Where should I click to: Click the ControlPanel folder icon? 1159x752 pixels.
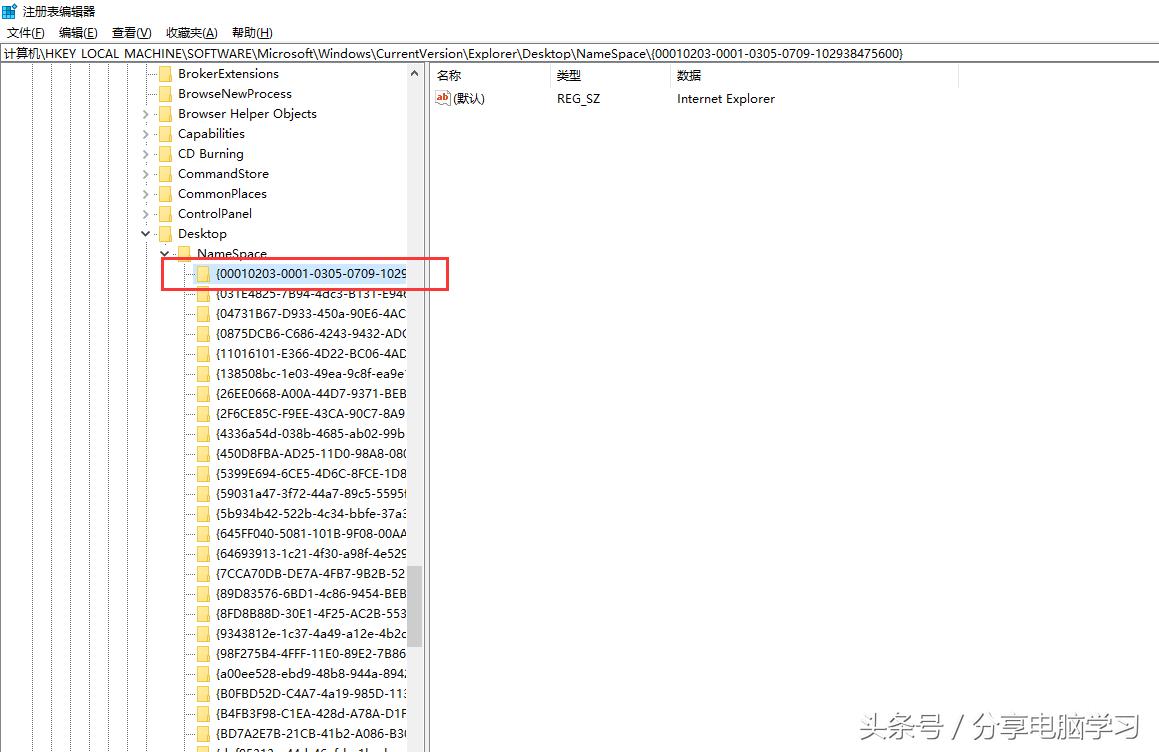[165, 213]
